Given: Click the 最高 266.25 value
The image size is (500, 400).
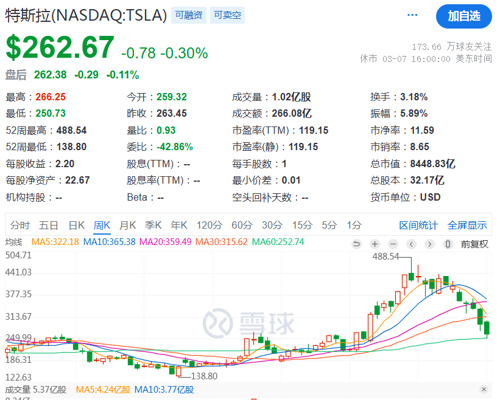Looking at the screenshot, I should coord(51,97).
